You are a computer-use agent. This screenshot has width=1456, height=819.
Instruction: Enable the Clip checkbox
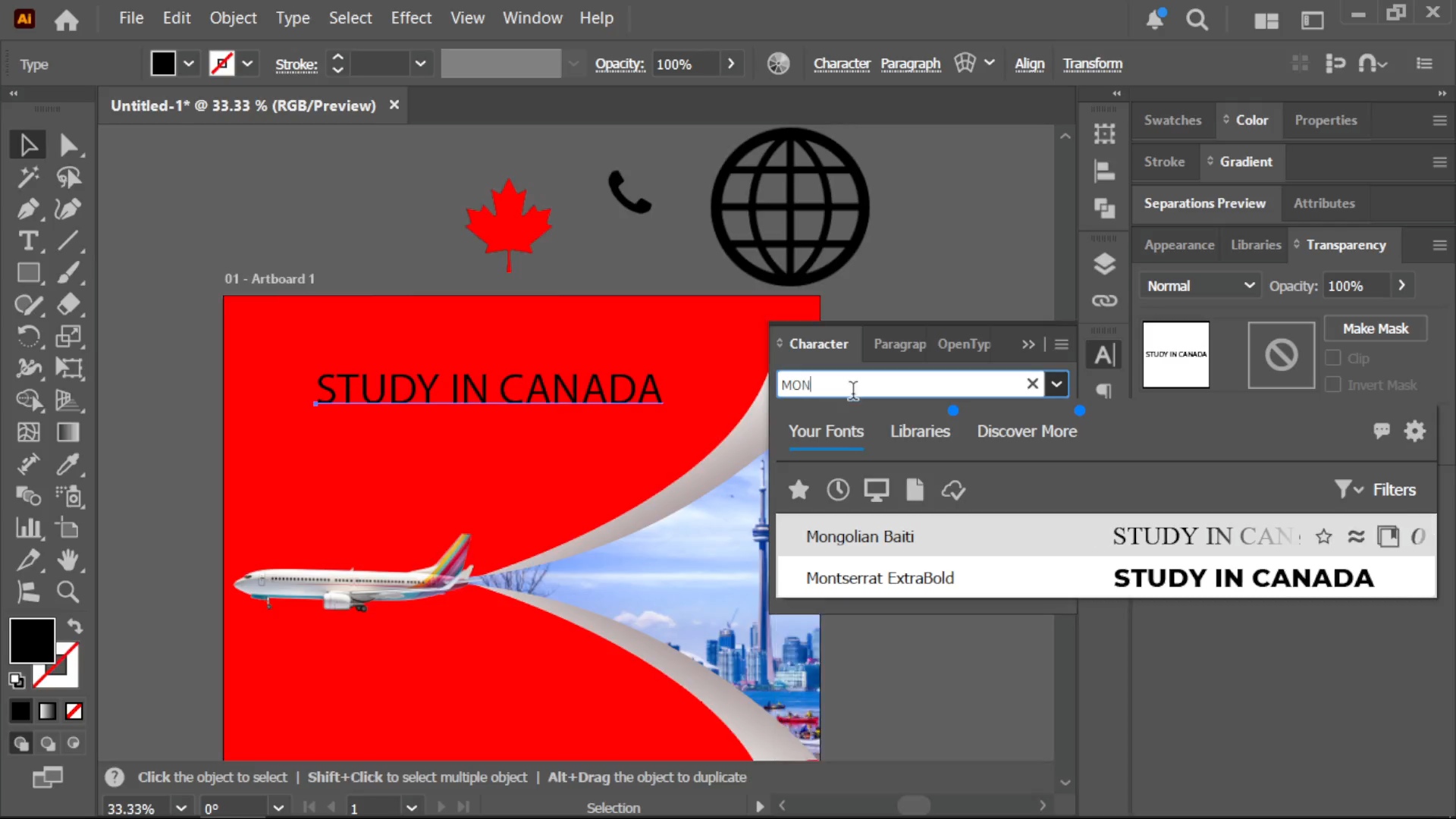click(x=1332, y=358)
